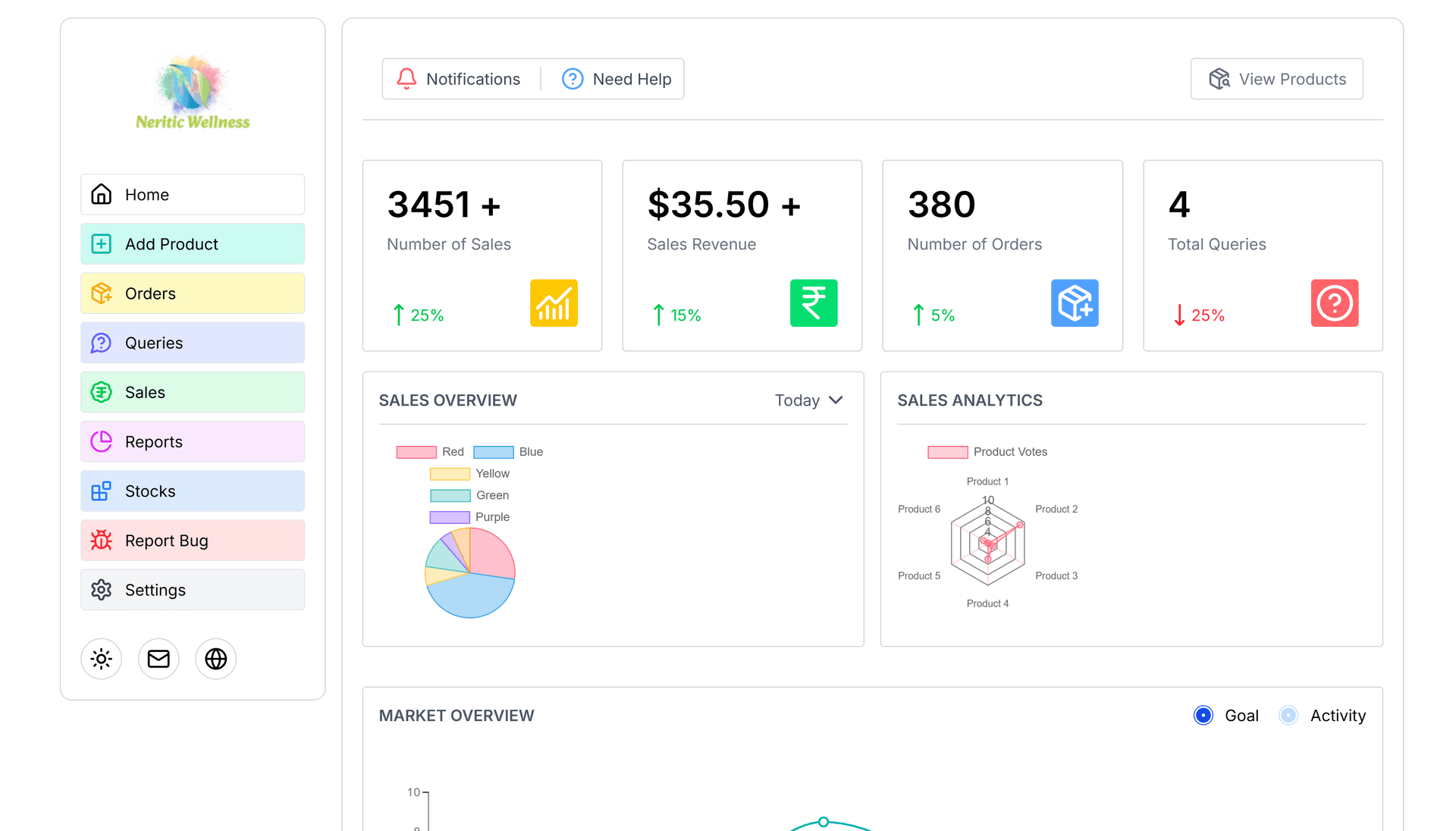Toggle the Yellow legend entry
1456x831 pixels.
[x=469, y=474]
